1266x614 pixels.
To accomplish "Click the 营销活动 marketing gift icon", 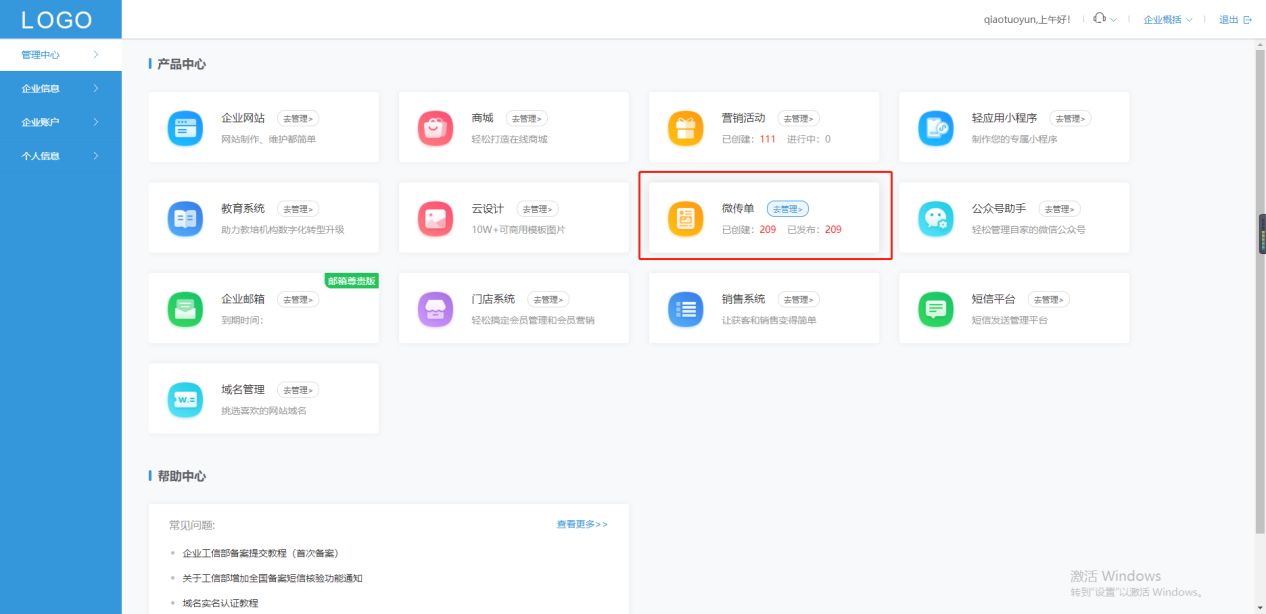I will [x=685, y=127].
